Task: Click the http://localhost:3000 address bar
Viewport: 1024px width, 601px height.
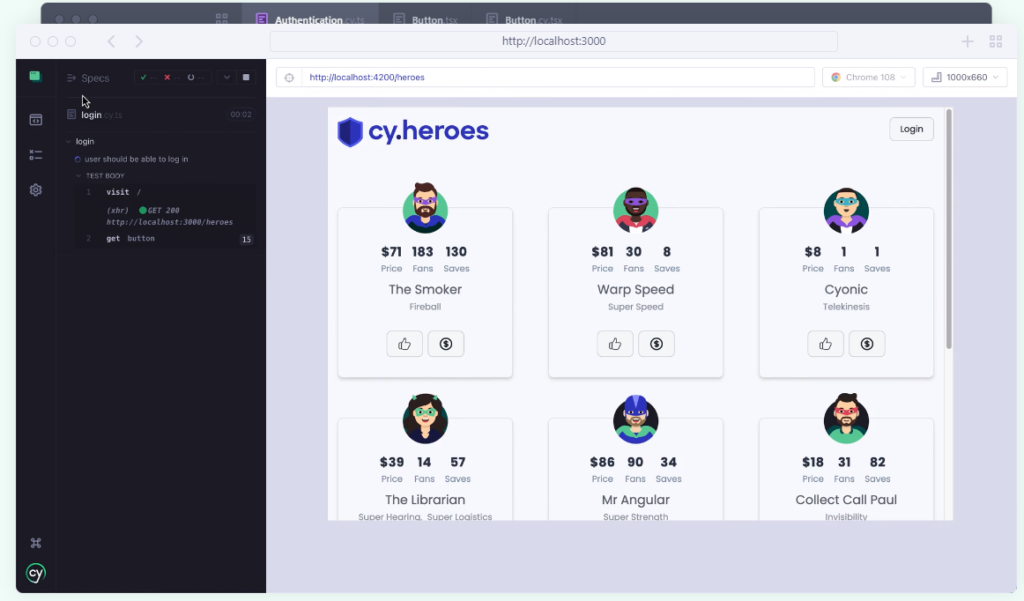Action: [554, 41]
